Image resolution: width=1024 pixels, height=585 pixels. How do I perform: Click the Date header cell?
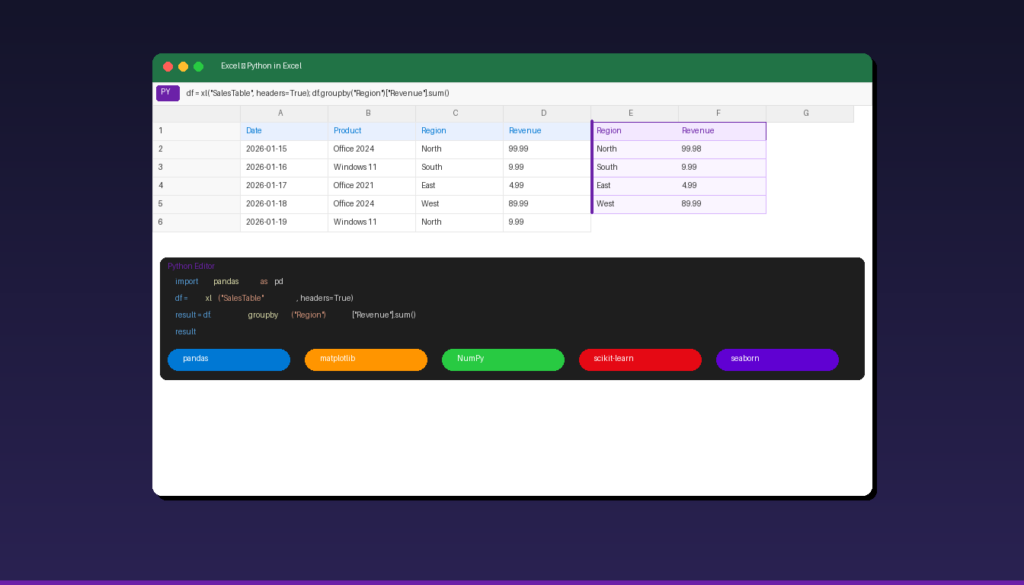click(284, 131)
